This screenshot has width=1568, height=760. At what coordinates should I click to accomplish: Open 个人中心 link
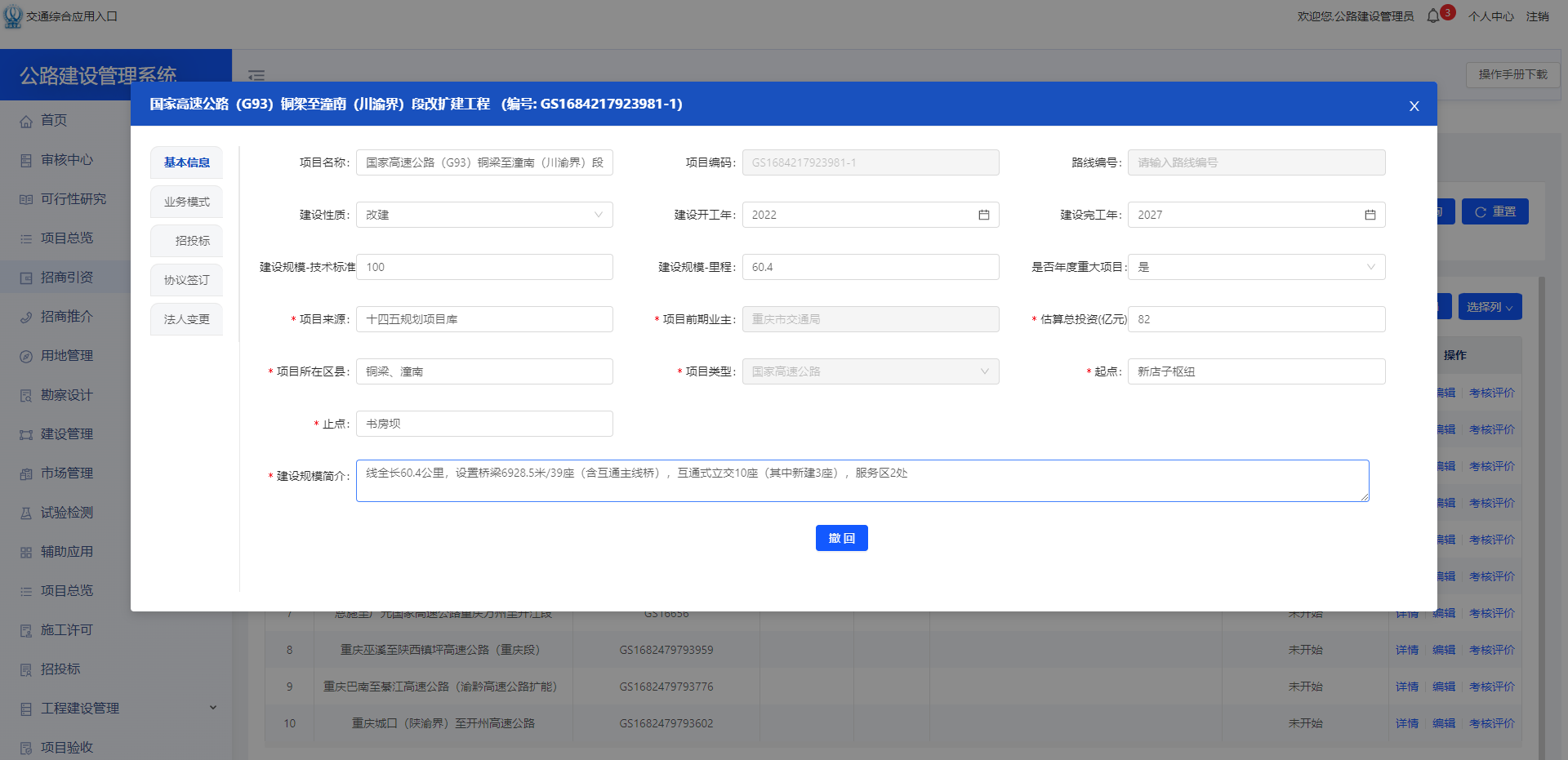pos(1491,16)
